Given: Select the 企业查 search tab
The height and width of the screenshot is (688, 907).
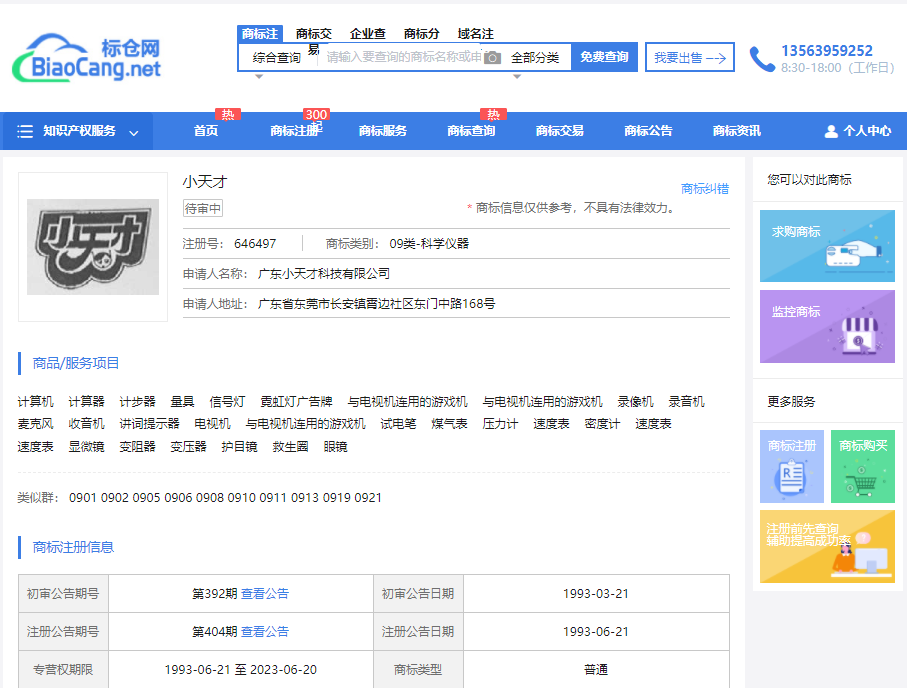Looking at the screenshot, I should click(x=367, y=34).
